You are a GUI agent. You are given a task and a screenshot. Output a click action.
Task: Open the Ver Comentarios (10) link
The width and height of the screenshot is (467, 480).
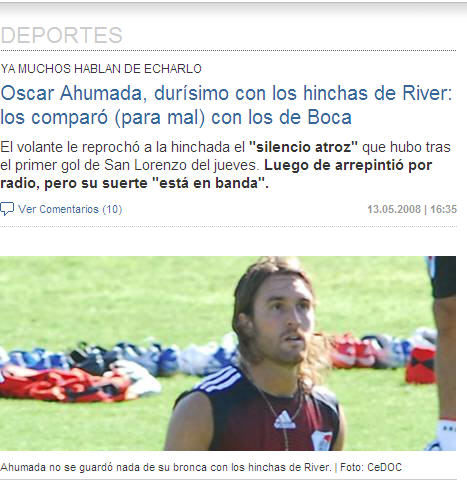click(70, 209)
